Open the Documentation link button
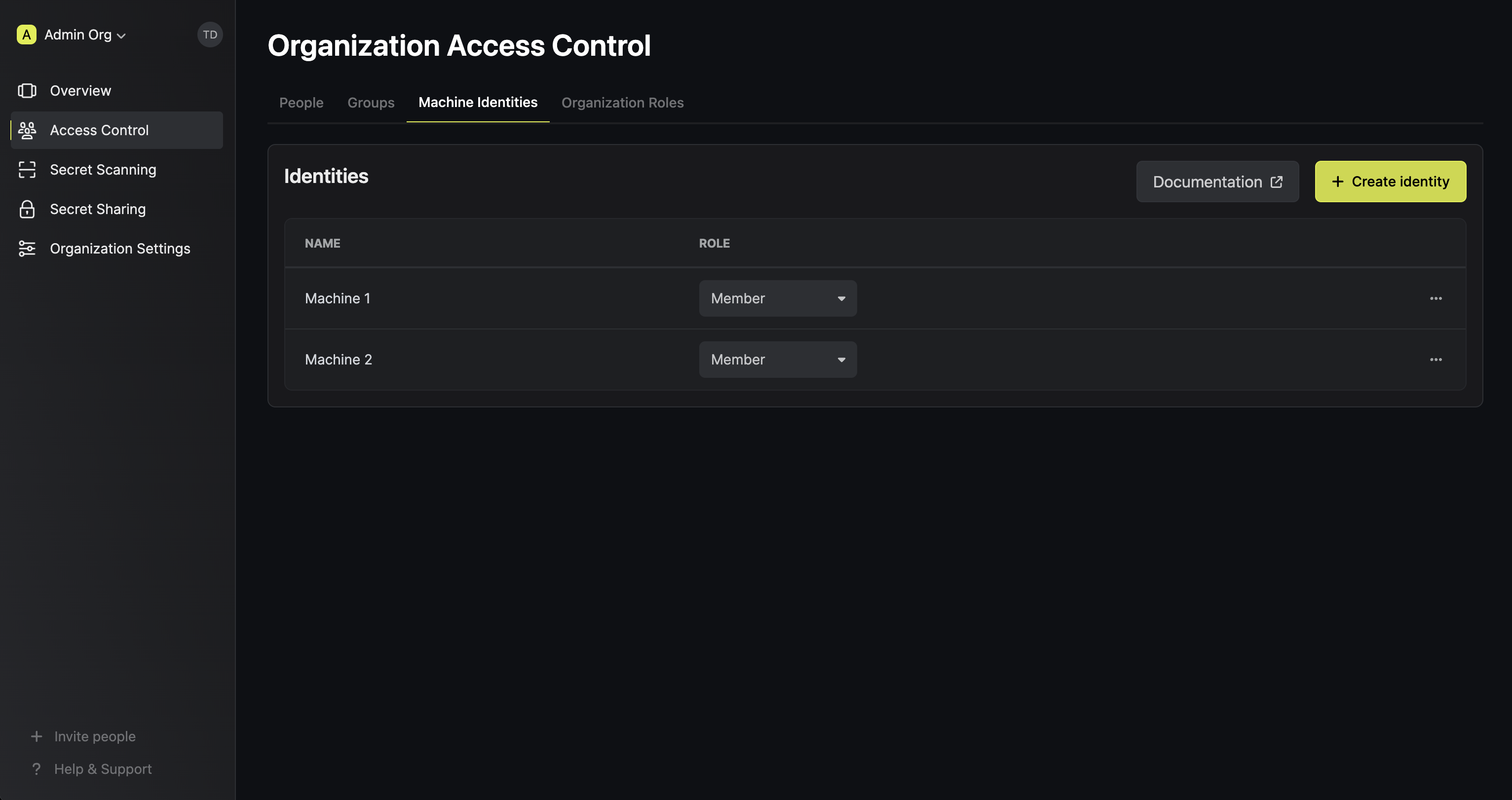The image size is (1512, 800). coord(1217,182)
